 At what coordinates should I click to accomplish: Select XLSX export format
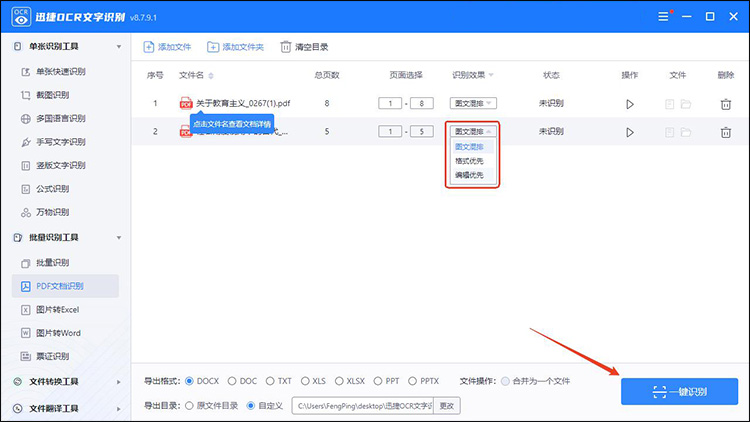[x=339, y=381]
